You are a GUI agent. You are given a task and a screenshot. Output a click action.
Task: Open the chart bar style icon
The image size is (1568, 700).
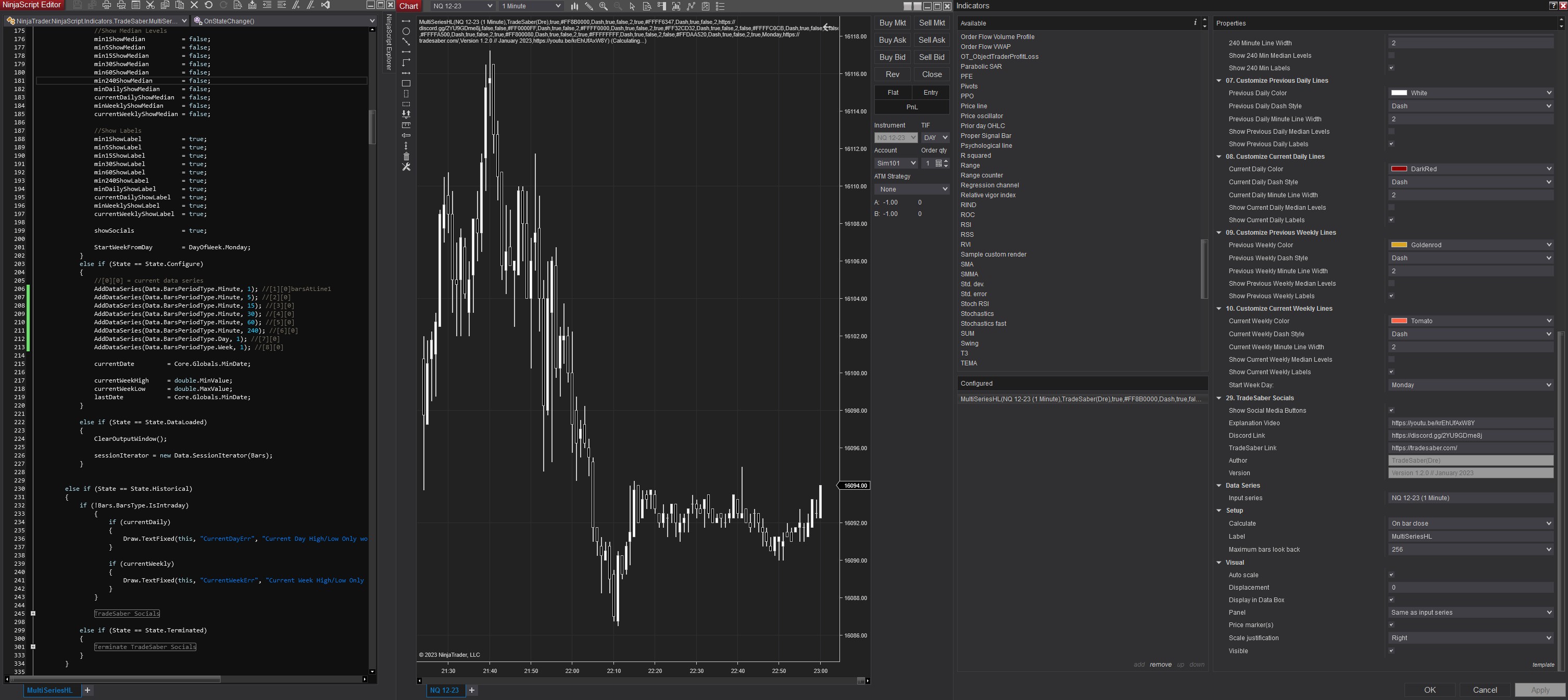[574, 6]
